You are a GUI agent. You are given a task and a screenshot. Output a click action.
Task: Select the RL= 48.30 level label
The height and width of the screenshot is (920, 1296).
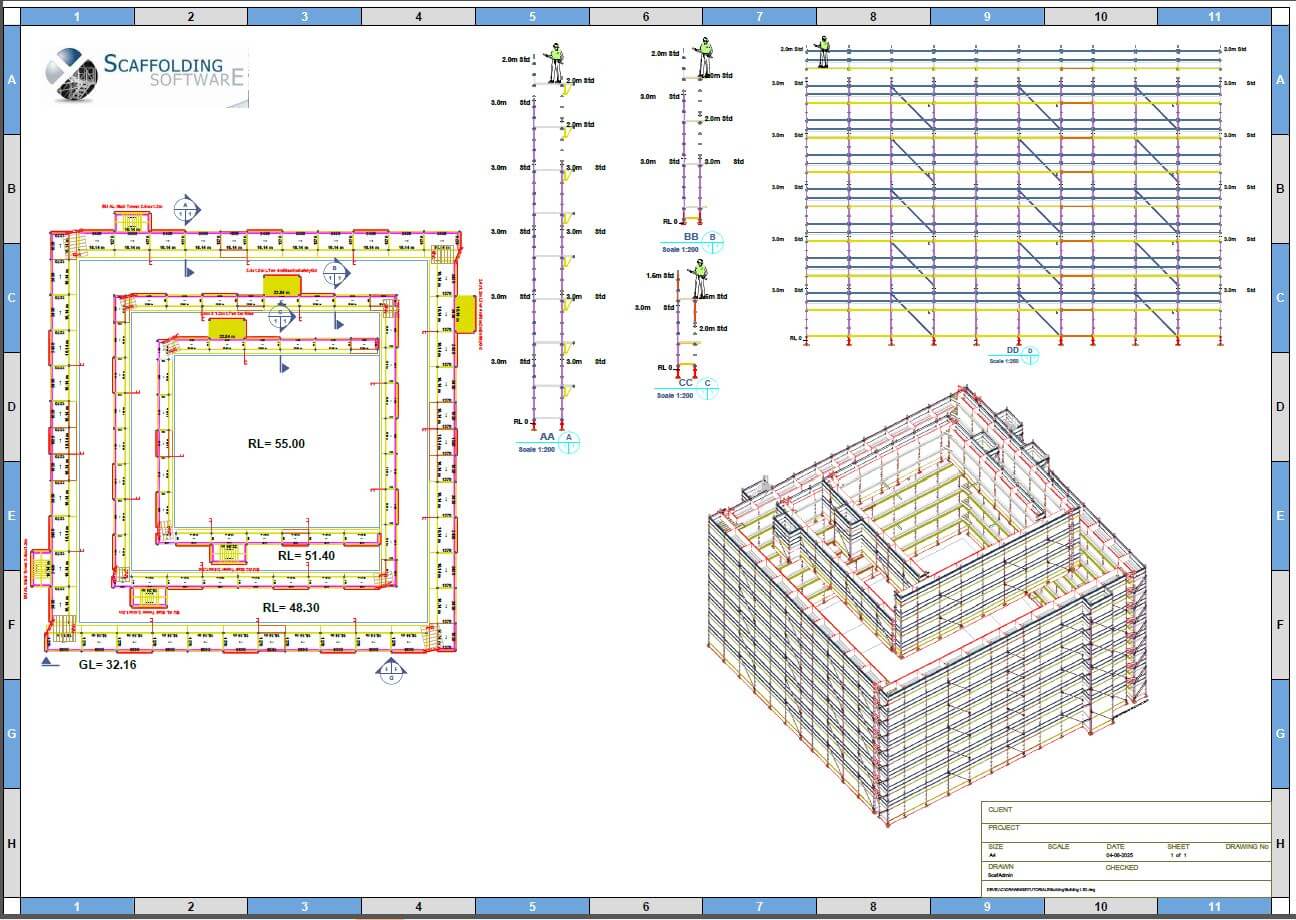[291, 607]
